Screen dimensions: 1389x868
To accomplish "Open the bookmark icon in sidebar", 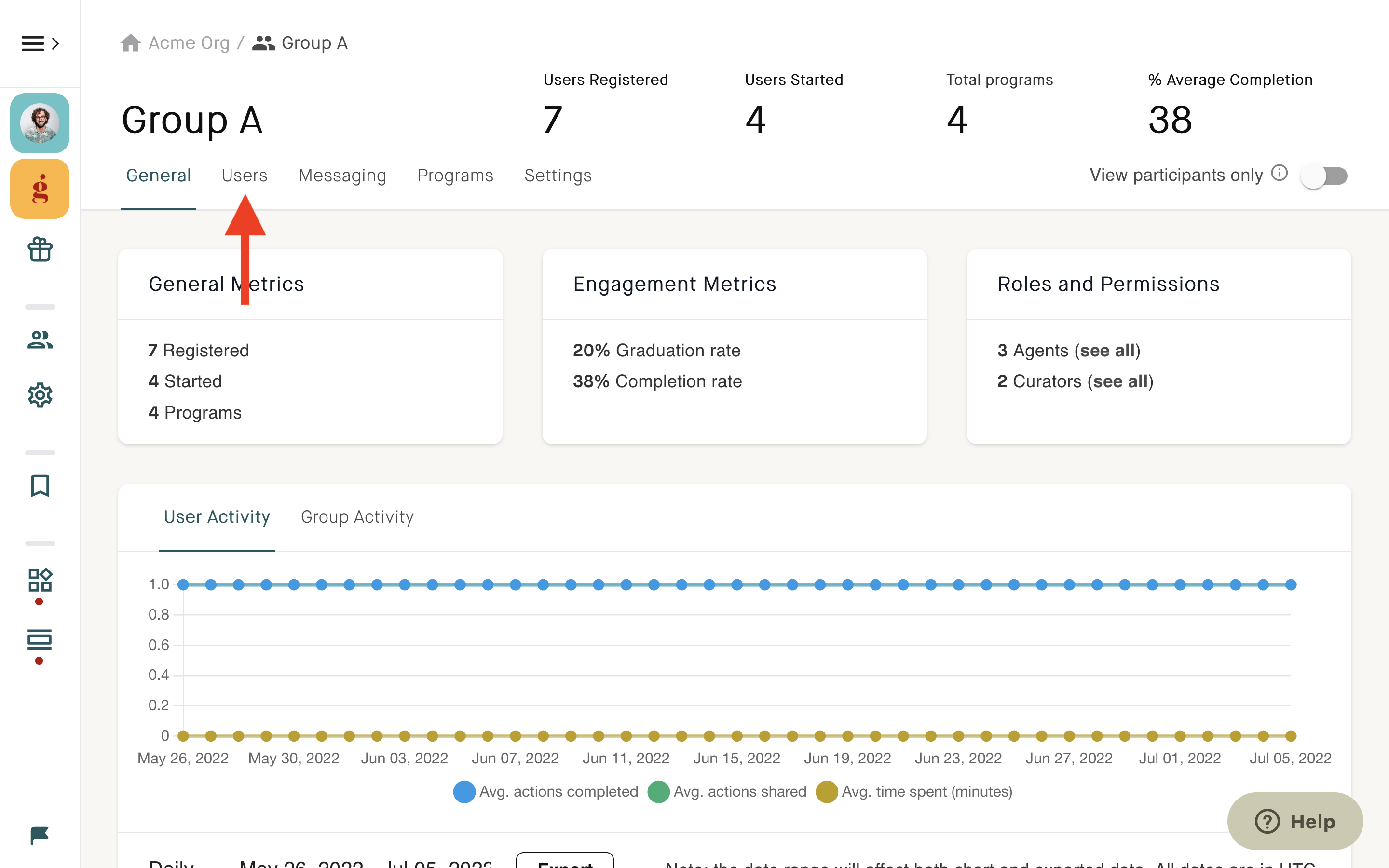I will pos(40,485).
